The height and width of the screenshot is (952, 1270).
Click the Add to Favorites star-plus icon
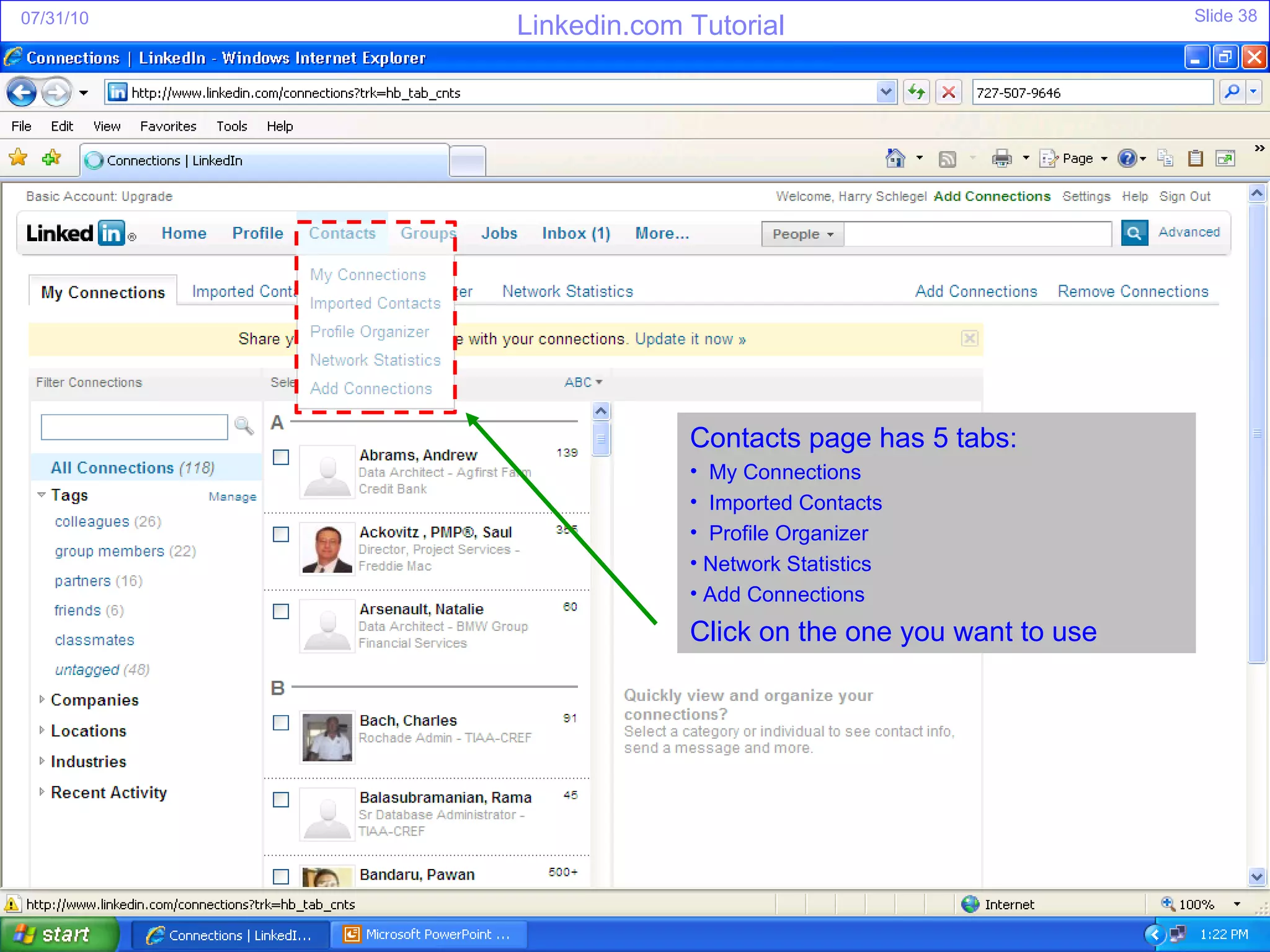51,158
